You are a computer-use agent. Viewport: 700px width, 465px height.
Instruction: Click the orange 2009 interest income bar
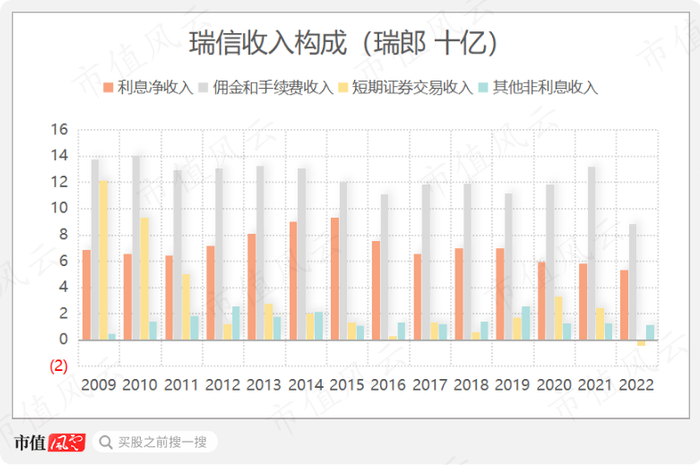87,295
